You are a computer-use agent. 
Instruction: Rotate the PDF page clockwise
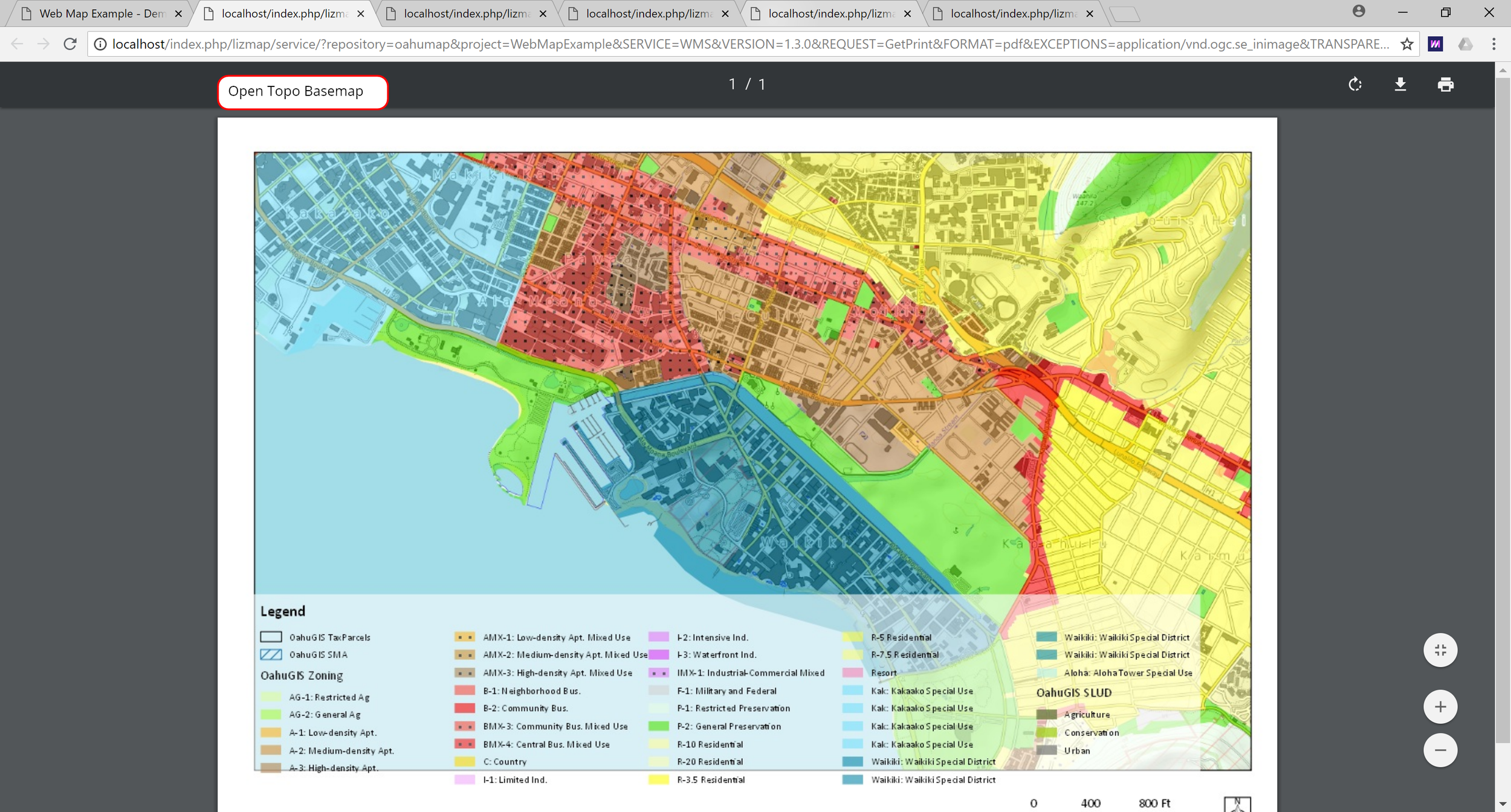(x=1355, y=85)
